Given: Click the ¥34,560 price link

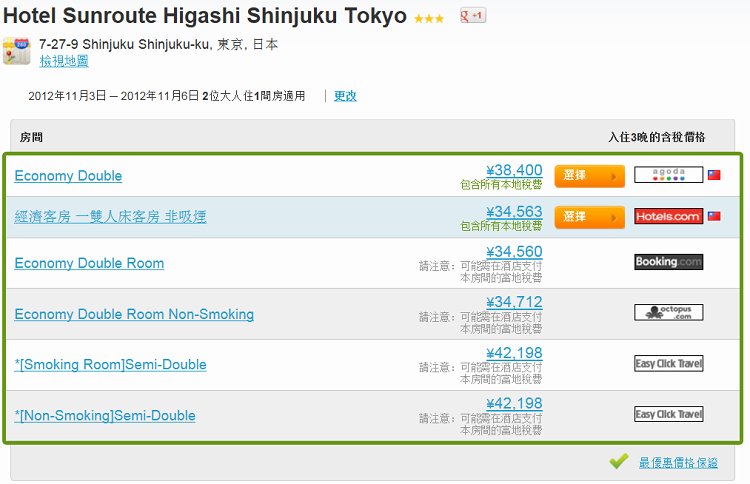Looking at the screenshot, I should (514, 252).
